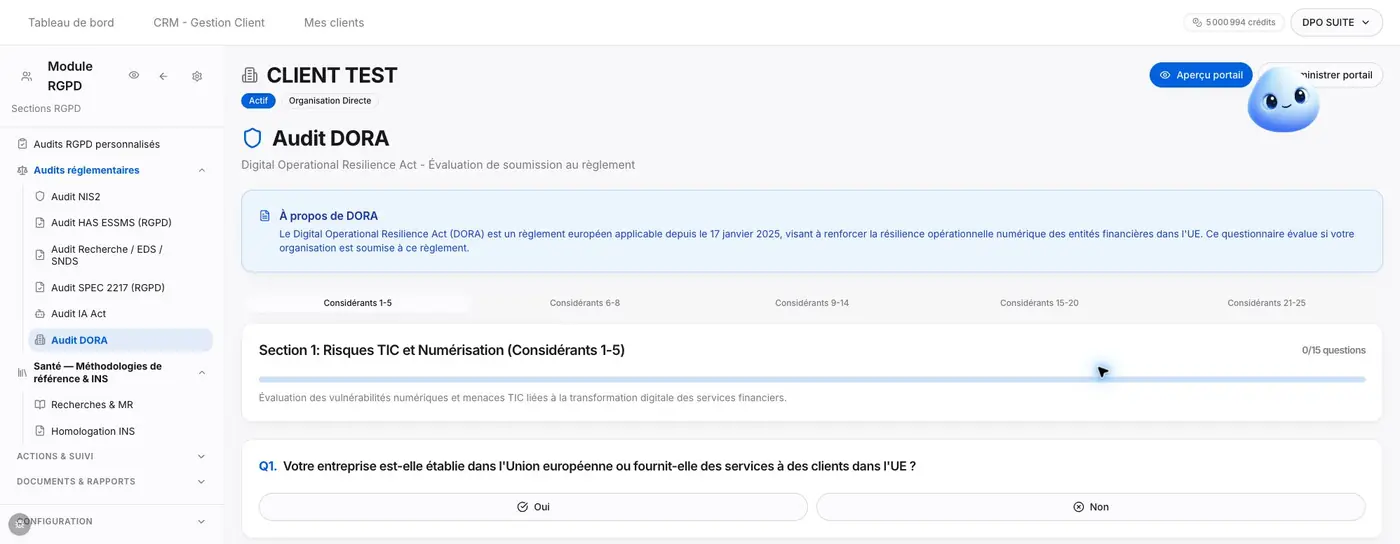Click the robot icon of Audit IA Act

tap(40, 314)
